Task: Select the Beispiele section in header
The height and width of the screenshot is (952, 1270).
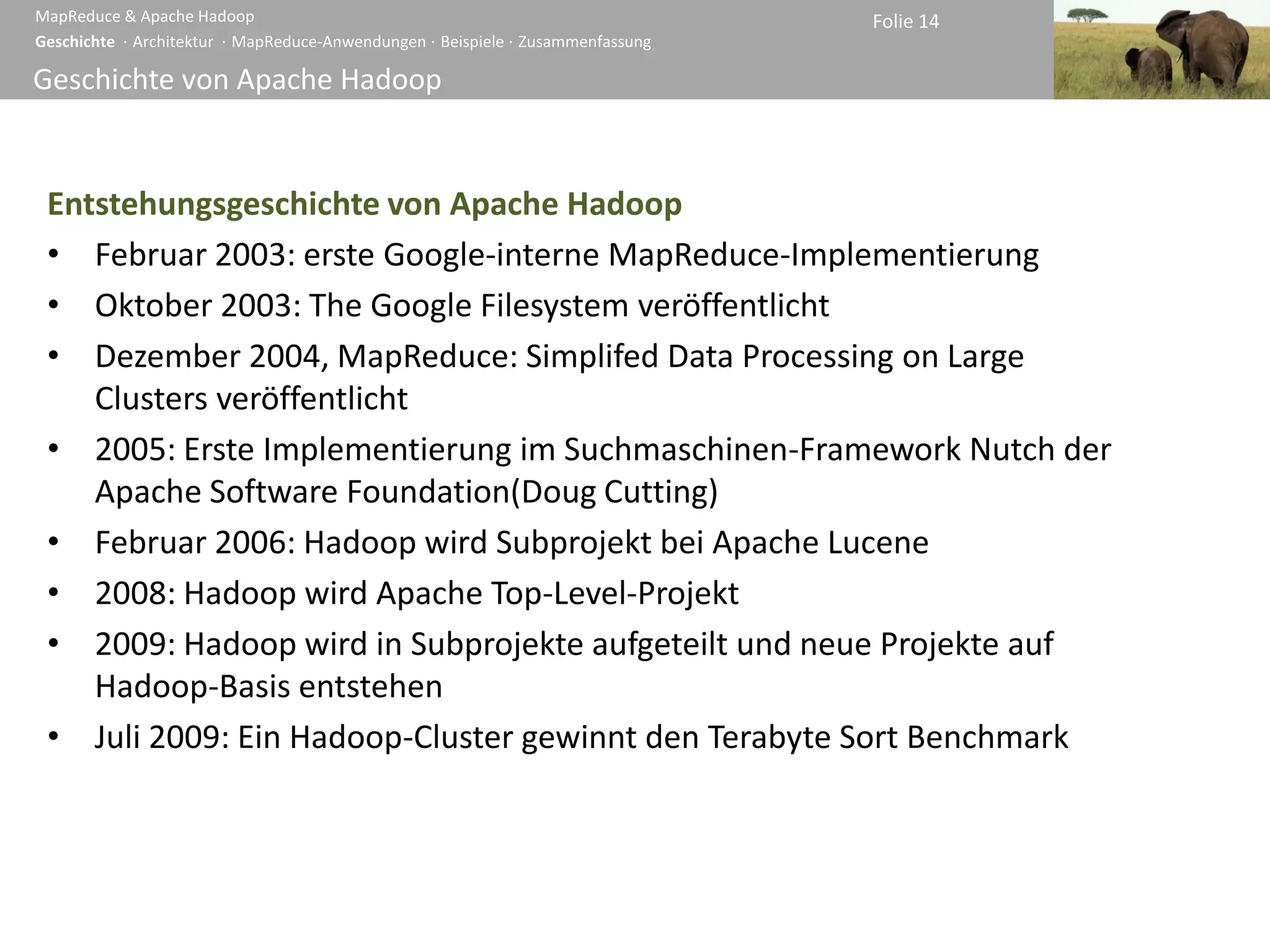Action: tap(472, 42)
